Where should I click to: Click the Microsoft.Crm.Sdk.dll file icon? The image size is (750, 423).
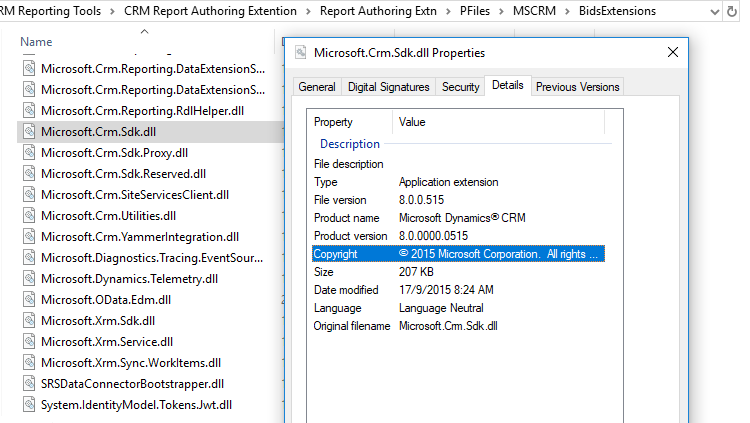pos(29,132)
